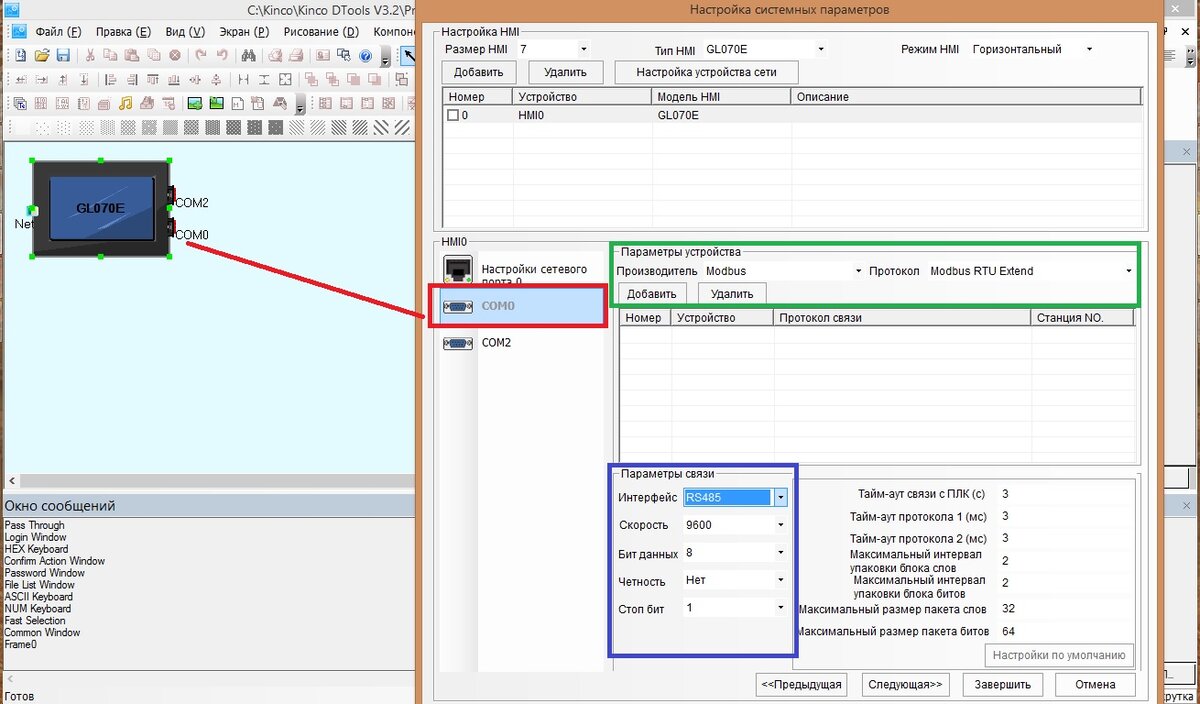This screenshot has height=704, width=1200.
Task: Expand the Протокол dropdown showing Modbus RTU Extend
Action: tap(1129, 271)
